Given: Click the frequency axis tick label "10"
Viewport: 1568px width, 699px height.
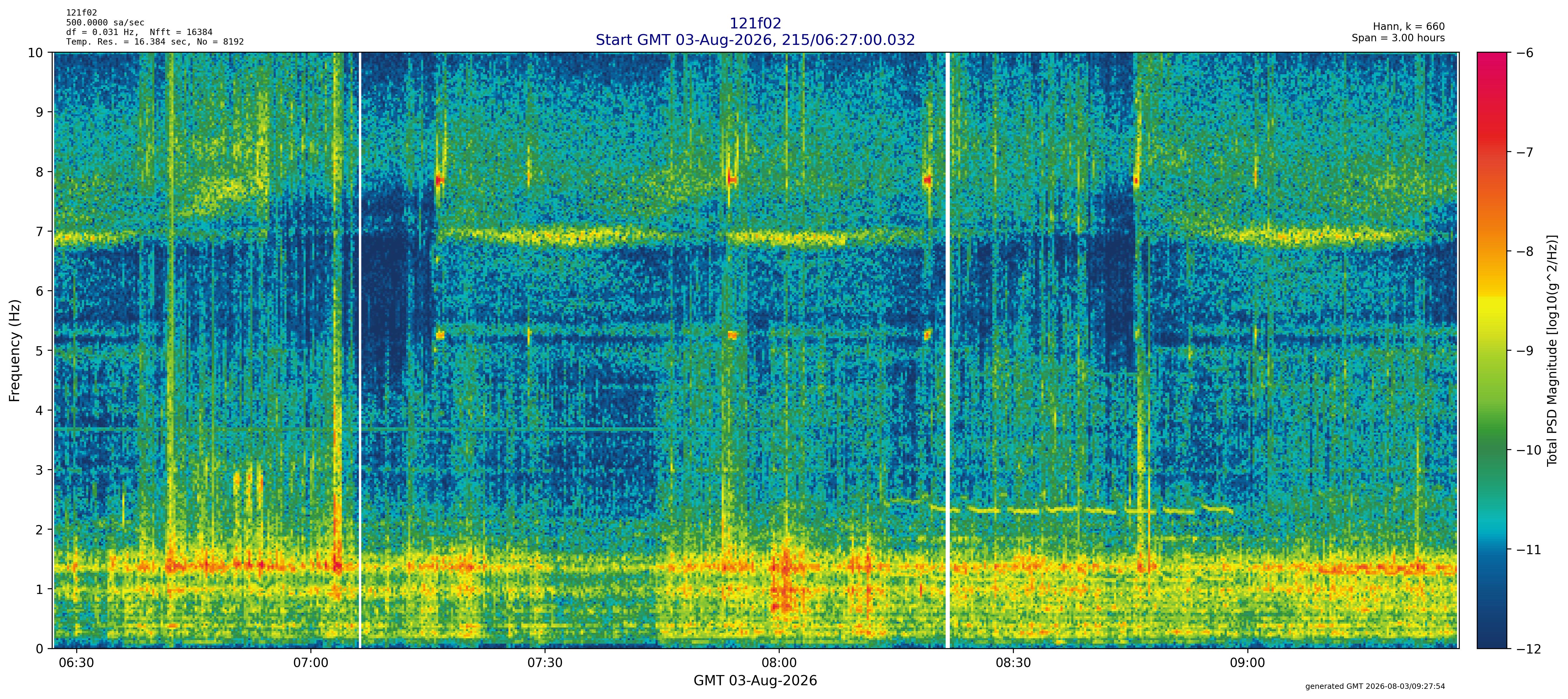Looking at the screenshot, I should pos(35,53).
